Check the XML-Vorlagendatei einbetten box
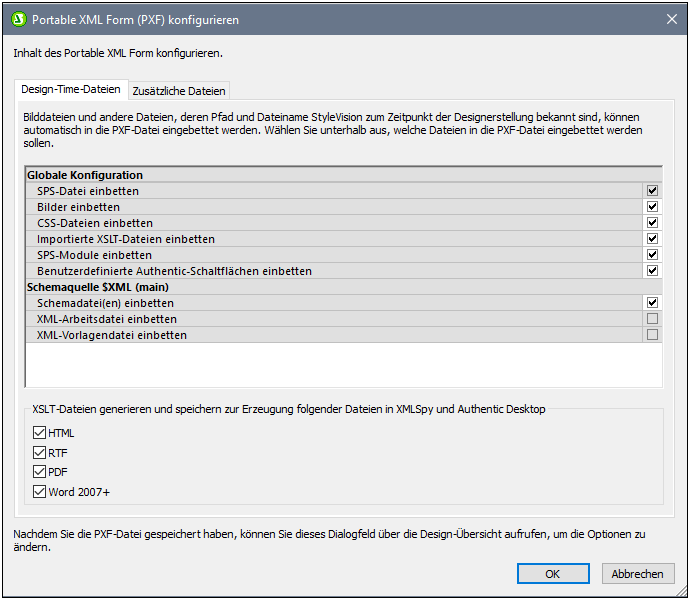 pos(652,335)
